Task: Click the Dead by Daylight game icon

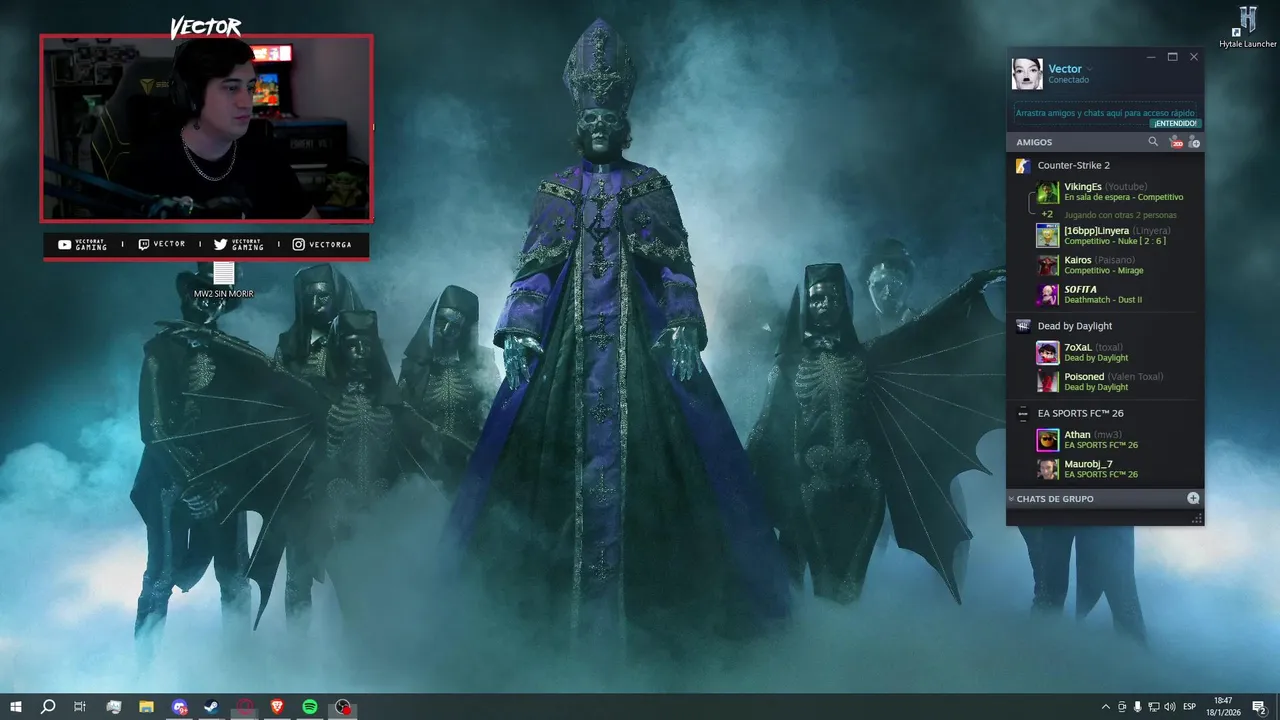Action: 1023,326
